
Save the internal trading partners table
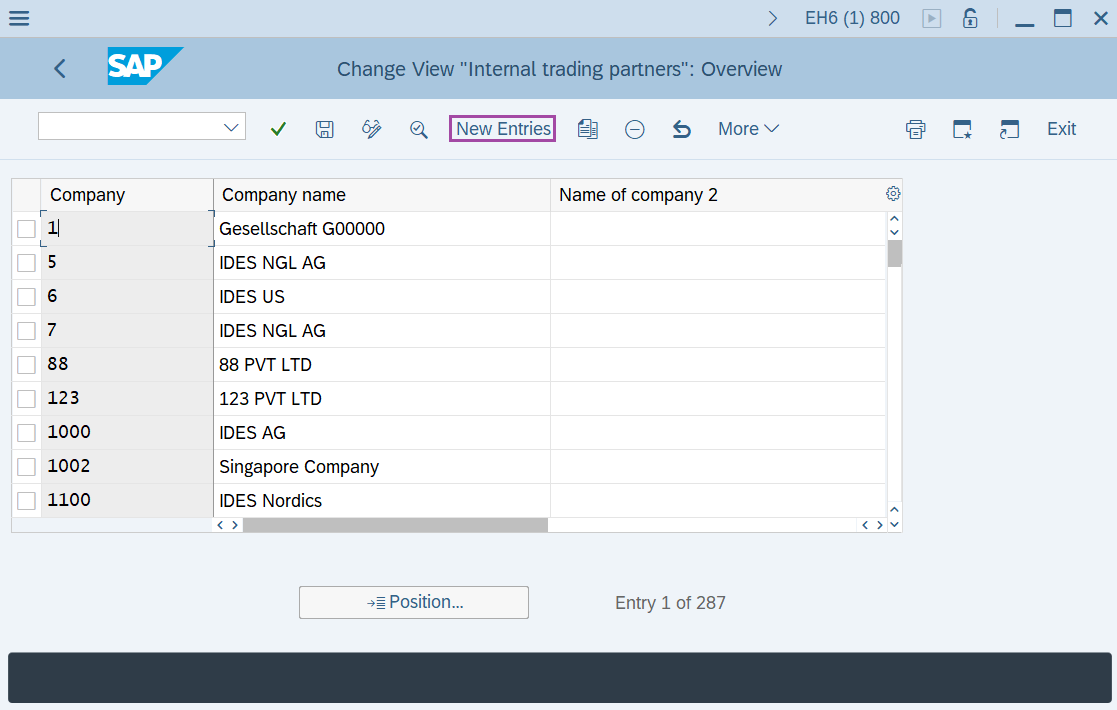pos(324,129)
